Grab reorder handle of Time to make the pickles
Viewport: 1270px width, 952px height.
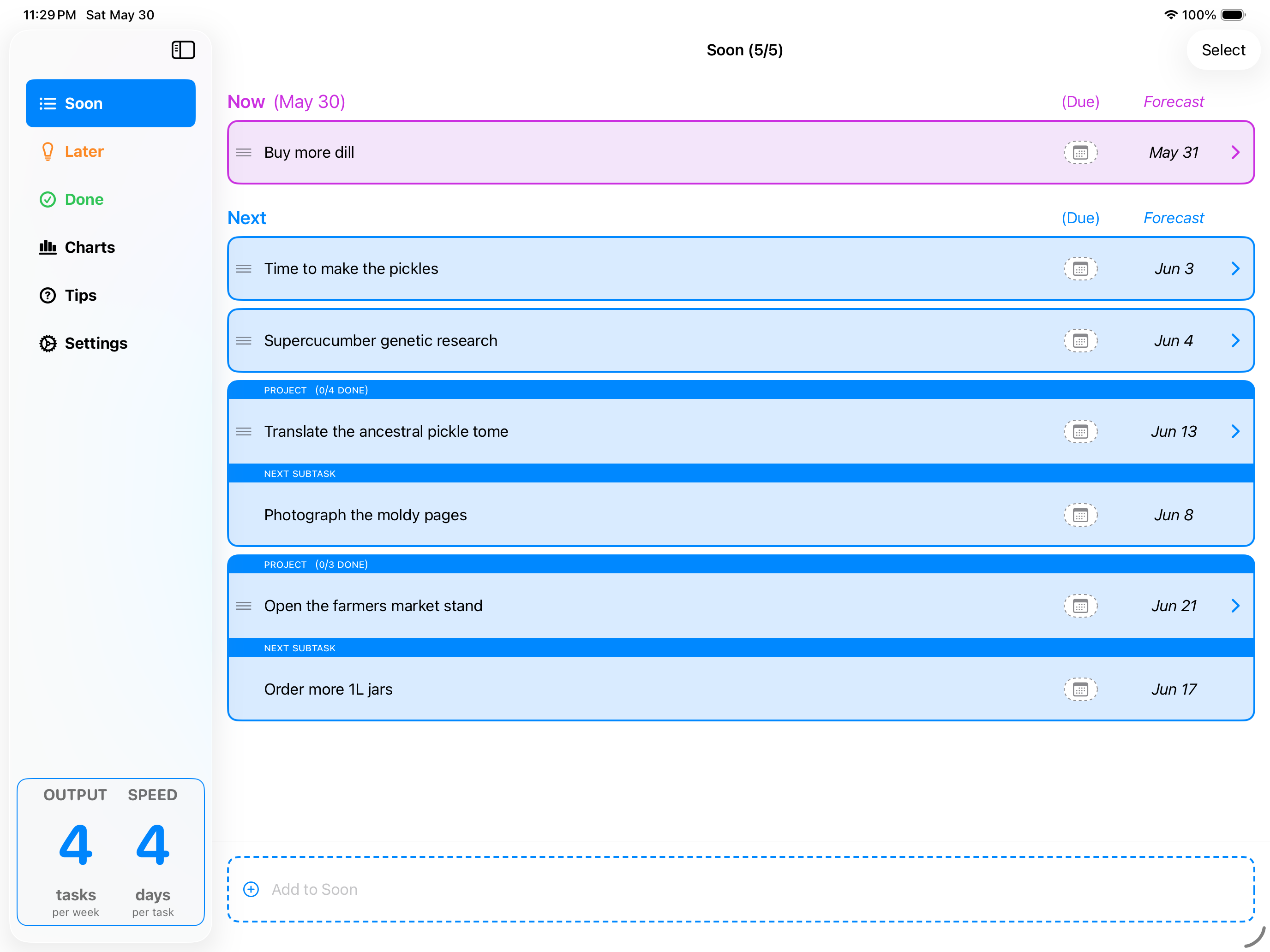pos(244,268)
